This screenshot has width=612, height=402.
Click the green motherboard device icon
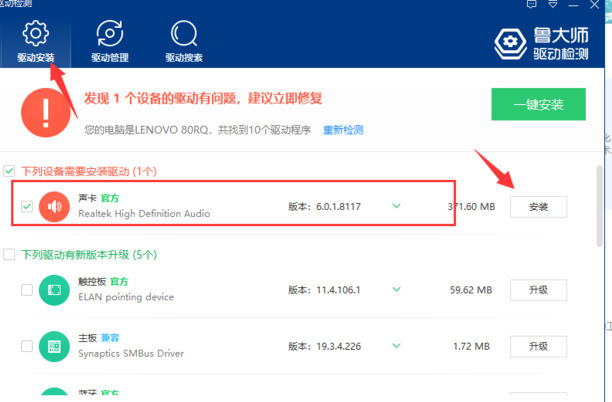pos(54,347)
